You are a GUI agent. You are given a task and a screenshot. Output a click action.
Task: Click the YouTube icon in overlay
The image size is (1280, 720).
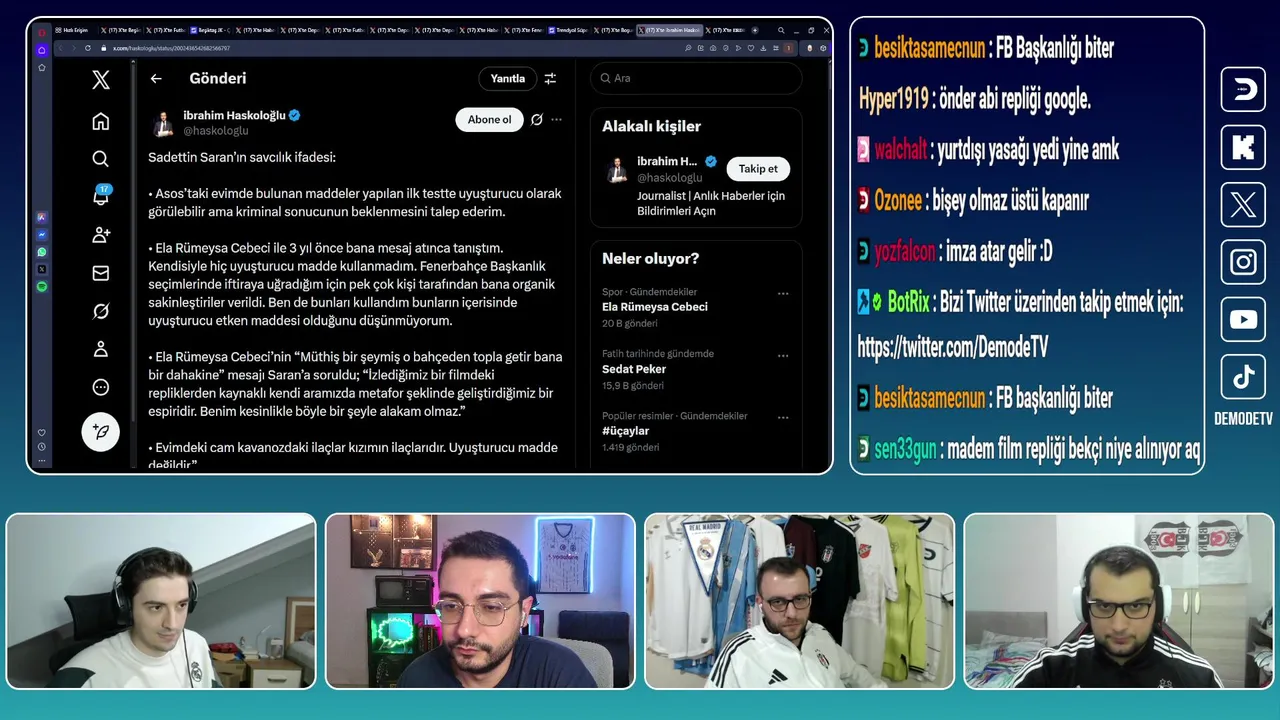point(1243,320)
